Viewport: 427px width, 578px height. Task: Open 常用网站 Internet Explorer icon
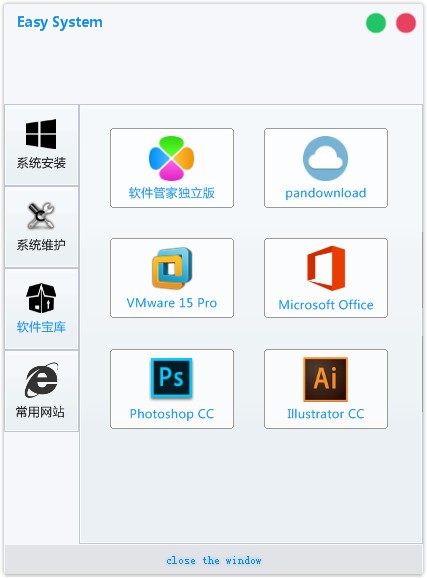(x=41, y=380)
